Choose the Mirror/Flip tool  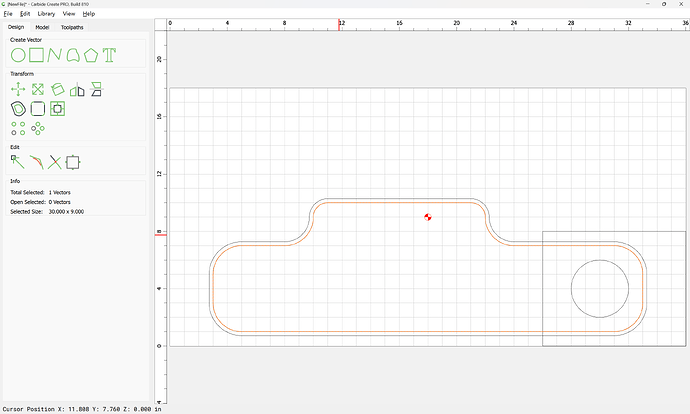pos(77,90)
